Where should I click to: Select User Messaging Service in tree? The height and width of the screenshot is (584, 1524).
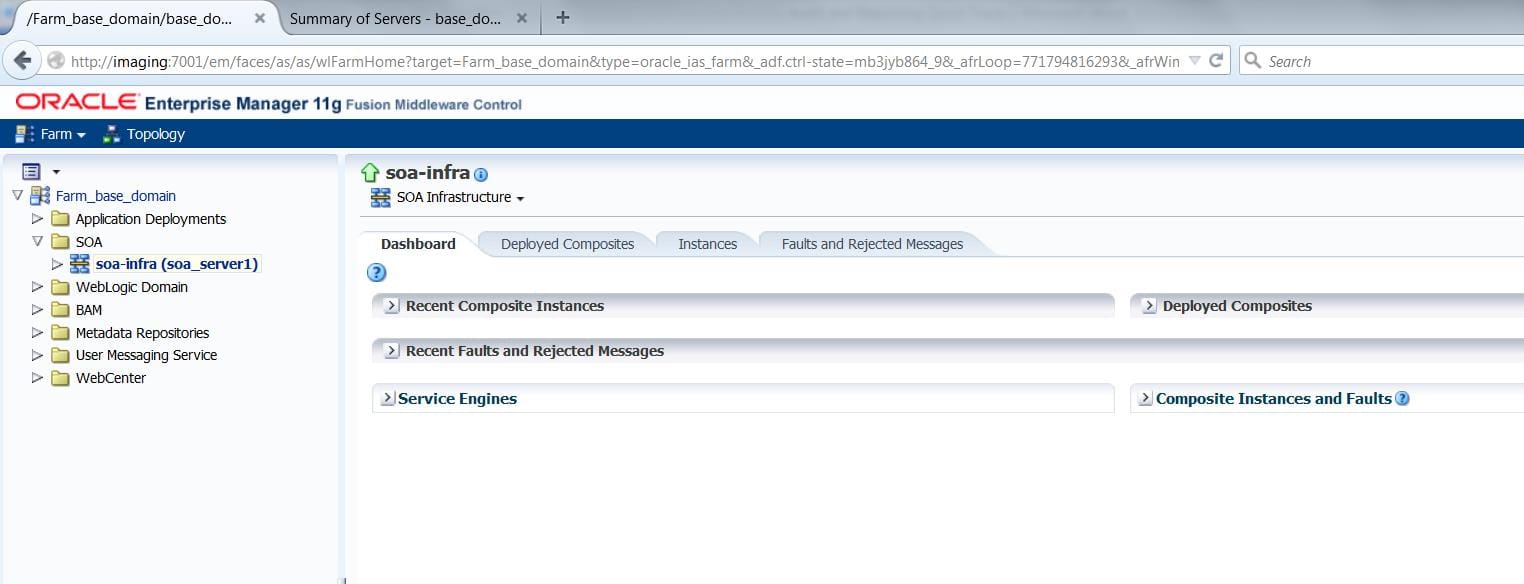[146, 355]
